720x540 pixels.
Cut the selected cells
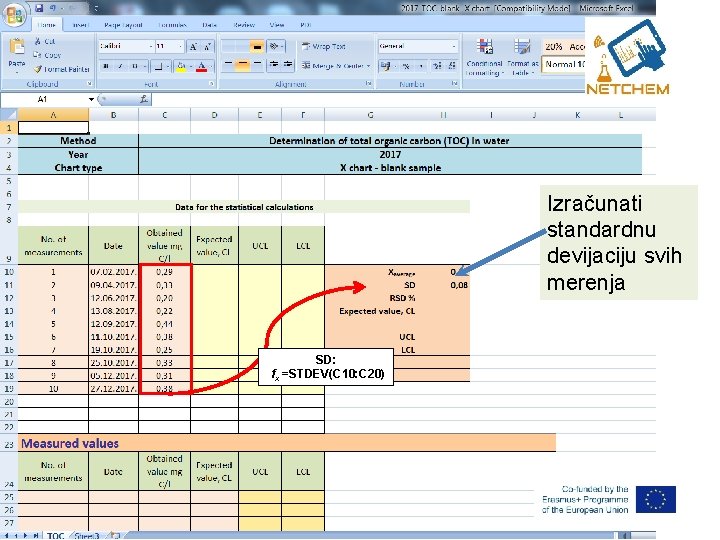coord(45,41)
